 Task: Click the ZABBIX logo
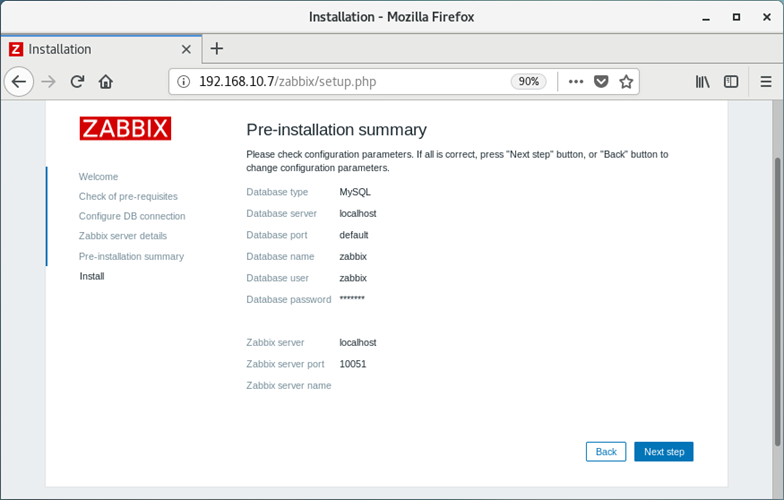coord(125,128)
